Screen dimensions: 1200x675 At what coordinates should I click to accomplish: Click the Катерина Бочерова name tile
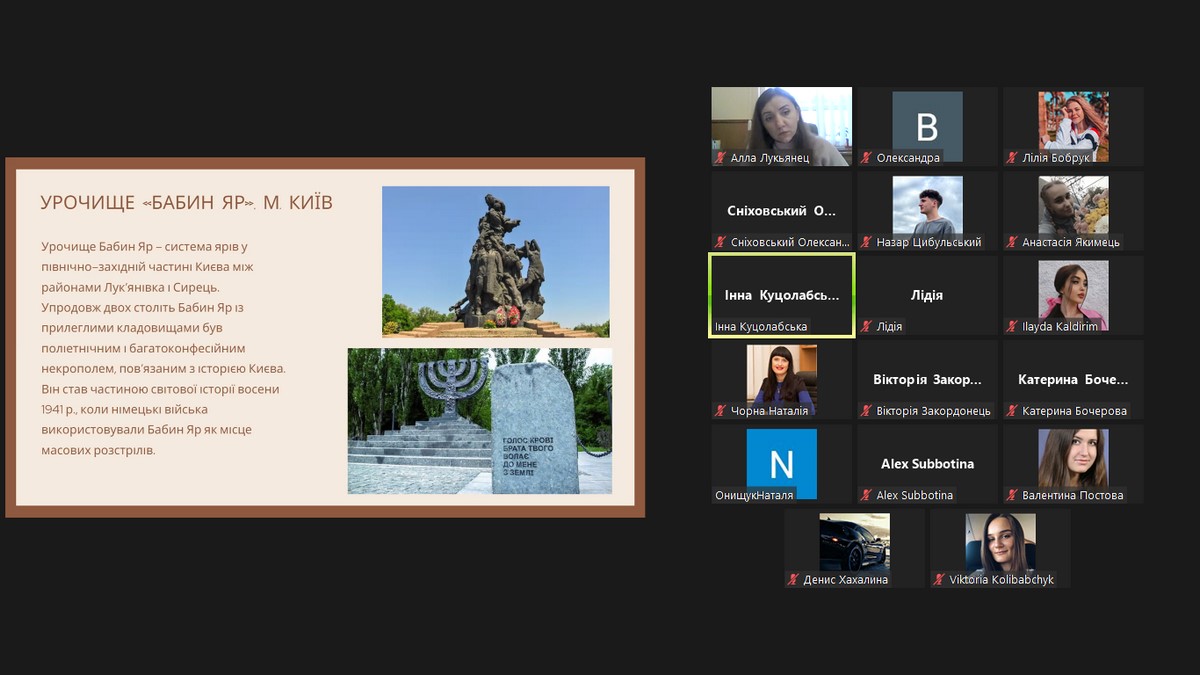click(x=1073, y=380)
